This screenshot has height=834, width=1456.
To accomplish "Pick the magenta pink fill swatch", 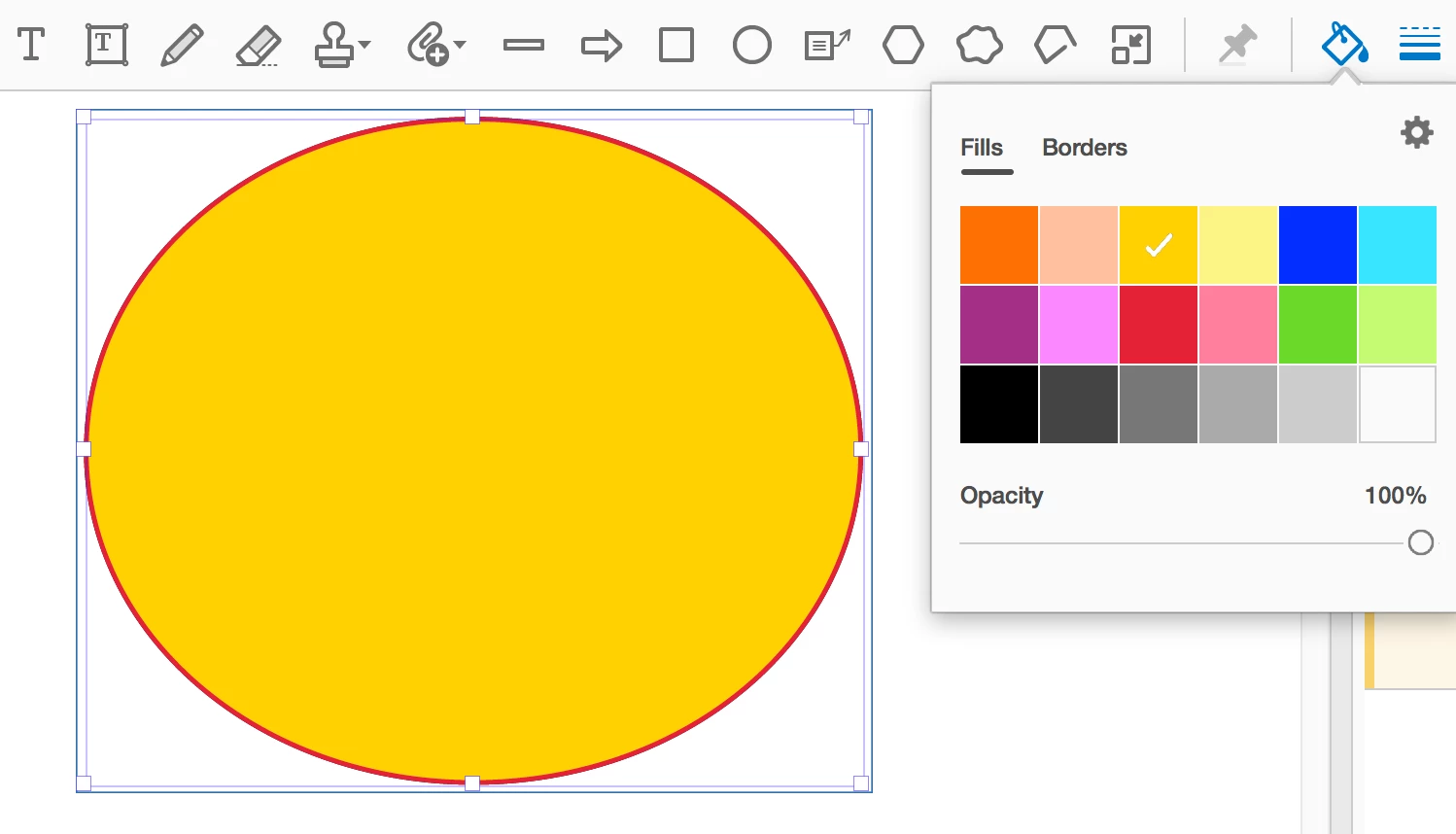I will [1079, 325].
